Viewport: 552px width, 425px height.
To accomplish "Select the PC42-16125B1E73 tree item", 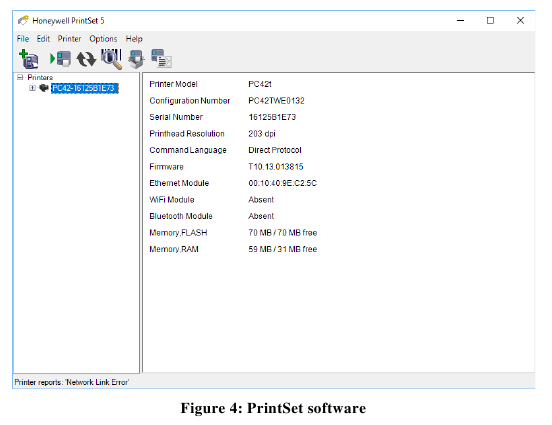I will pyautogui.click(x=85, y=88).
